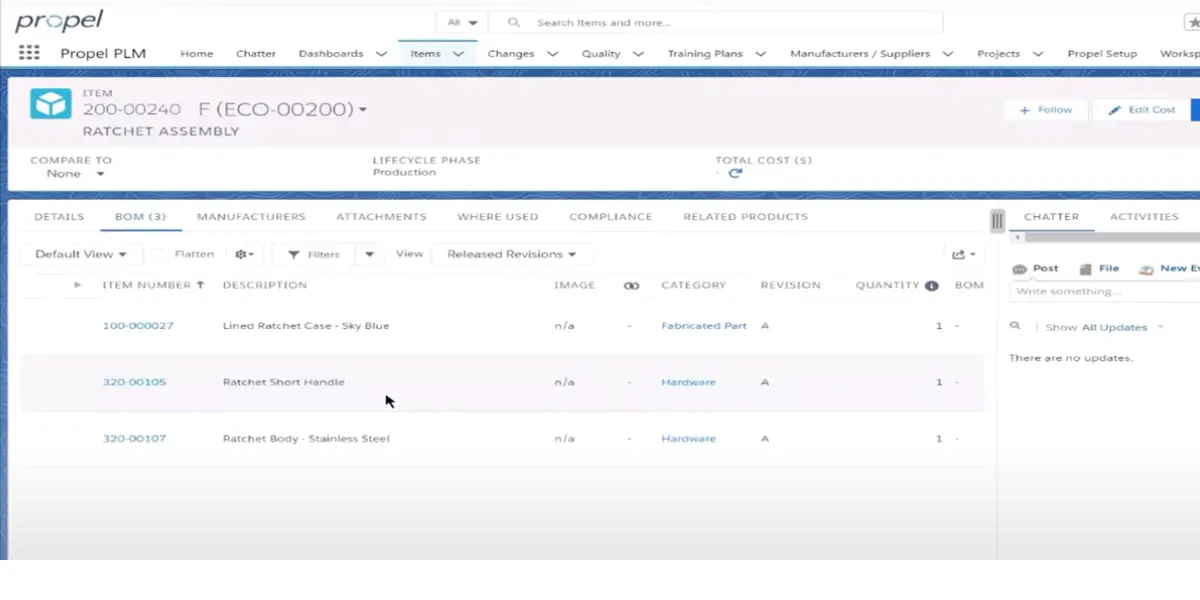This screenshot has height=600, width=1200.
Task: Toggle the Flatten checkbox
Action: (160, 254)
